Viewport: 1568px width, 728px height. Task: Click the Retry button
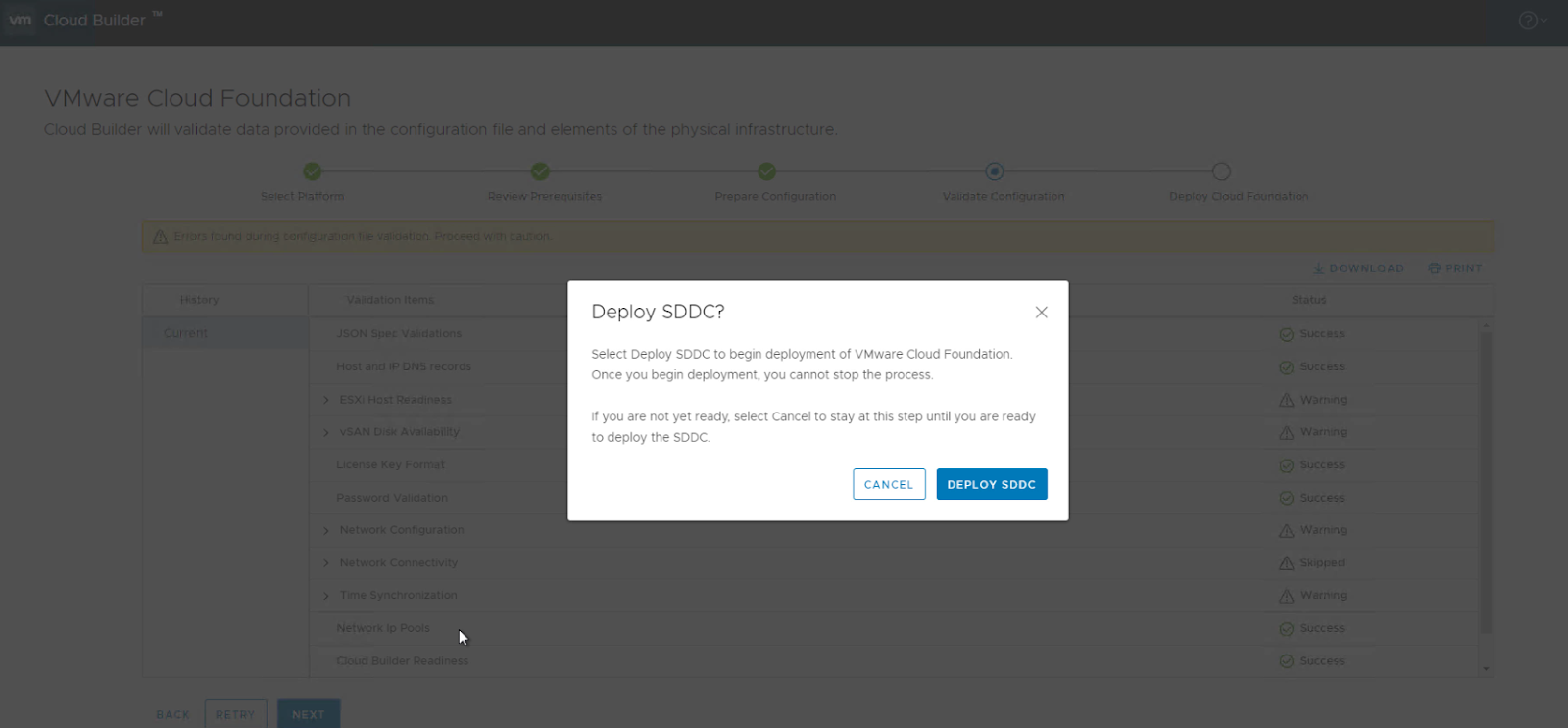click(235, 714)
